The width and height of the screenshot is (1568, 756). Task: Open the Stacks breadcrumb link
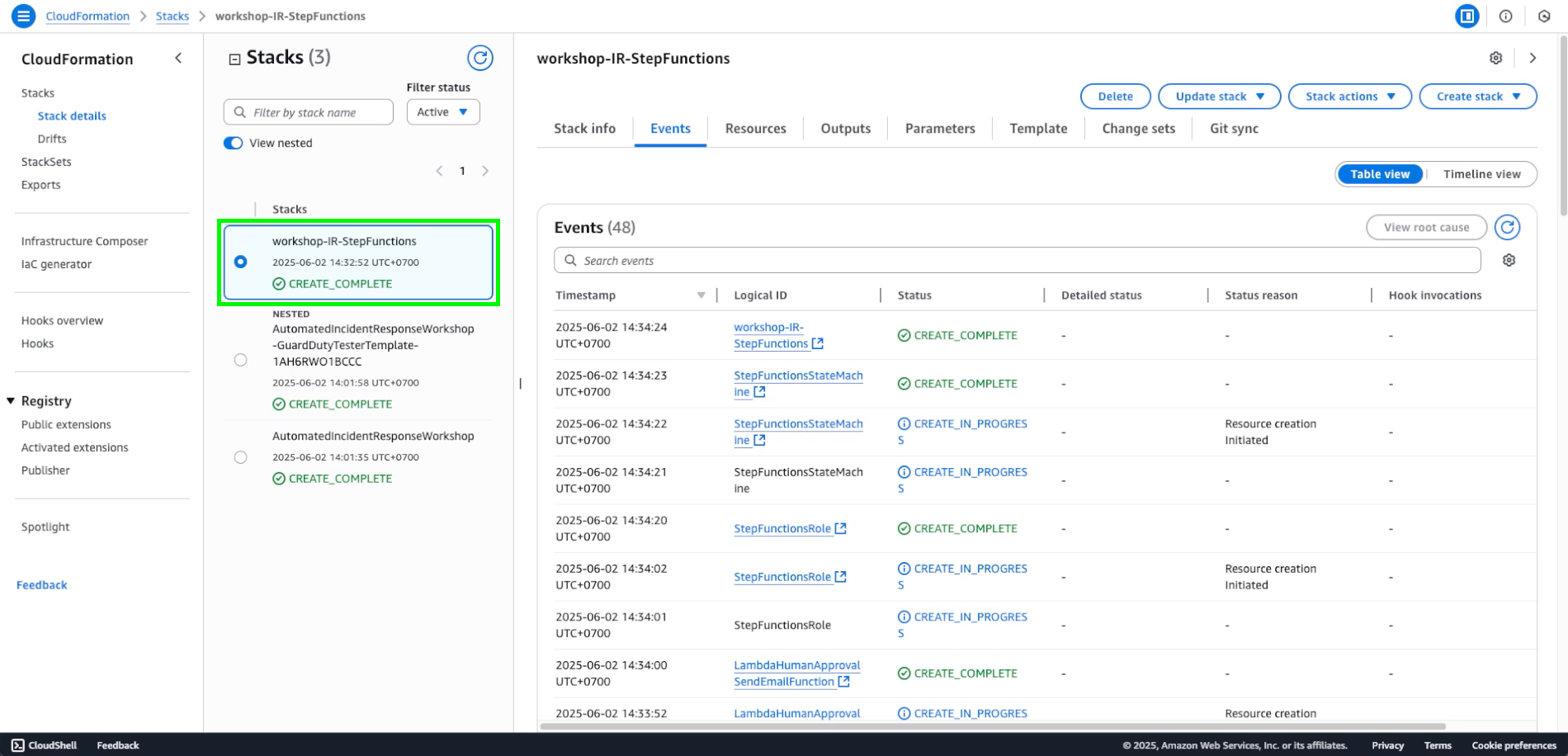pyautogui.click(x=172, y=16)
